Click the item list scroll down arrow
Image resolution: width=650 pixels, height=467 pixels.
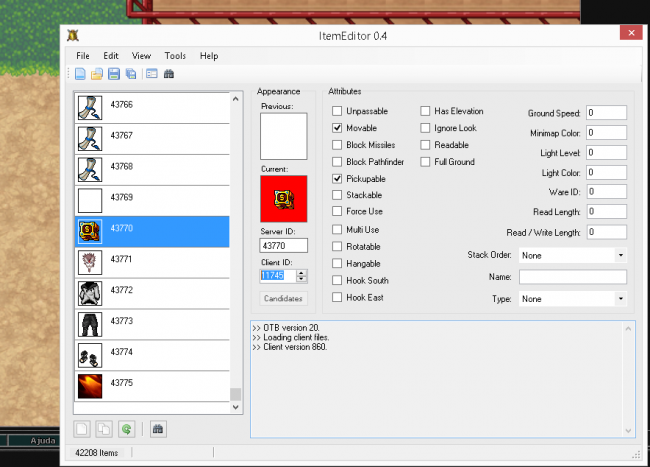click(235, 407)
